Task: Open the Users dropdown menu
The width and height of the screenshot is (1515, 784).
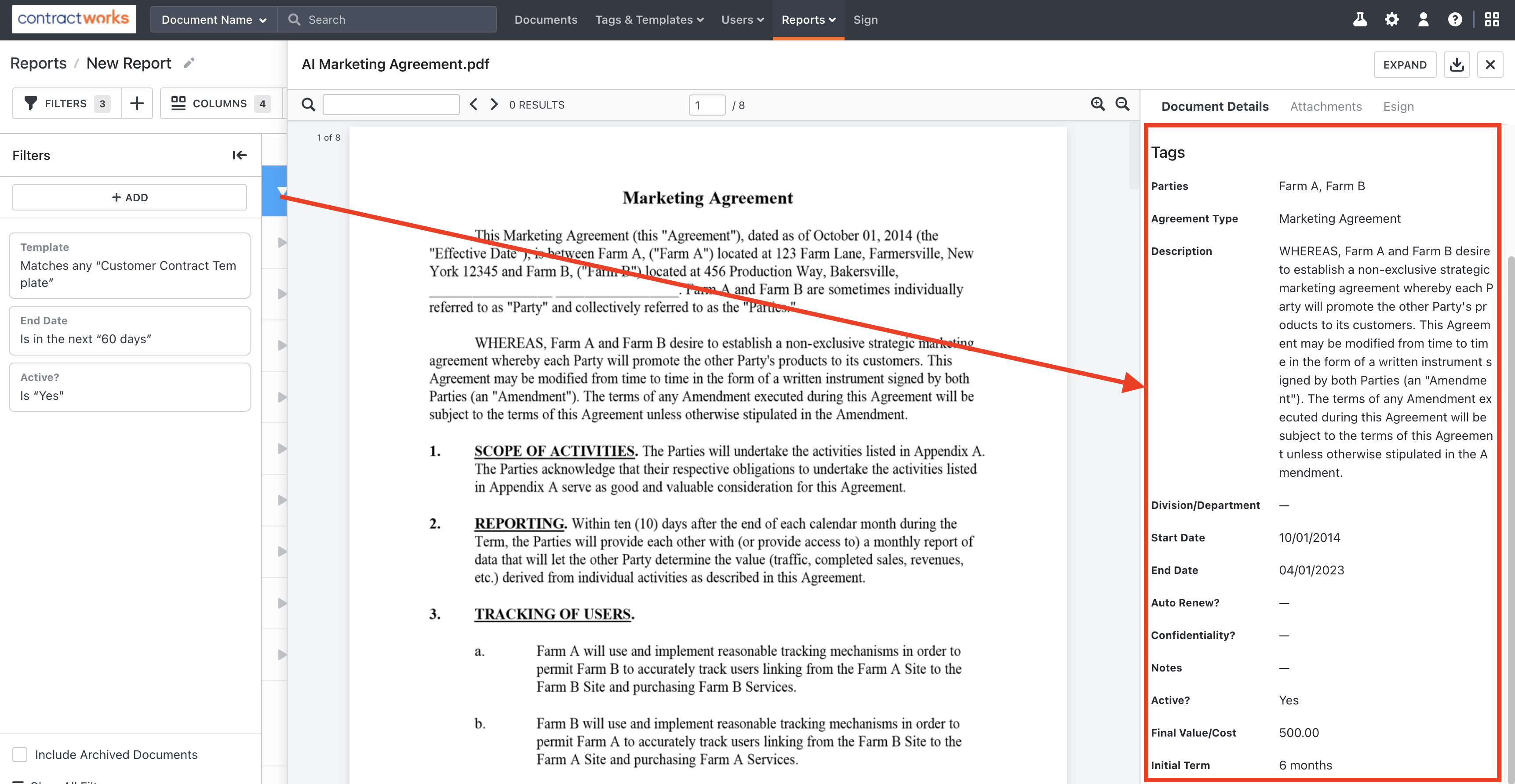Action: tap(742, 19)
